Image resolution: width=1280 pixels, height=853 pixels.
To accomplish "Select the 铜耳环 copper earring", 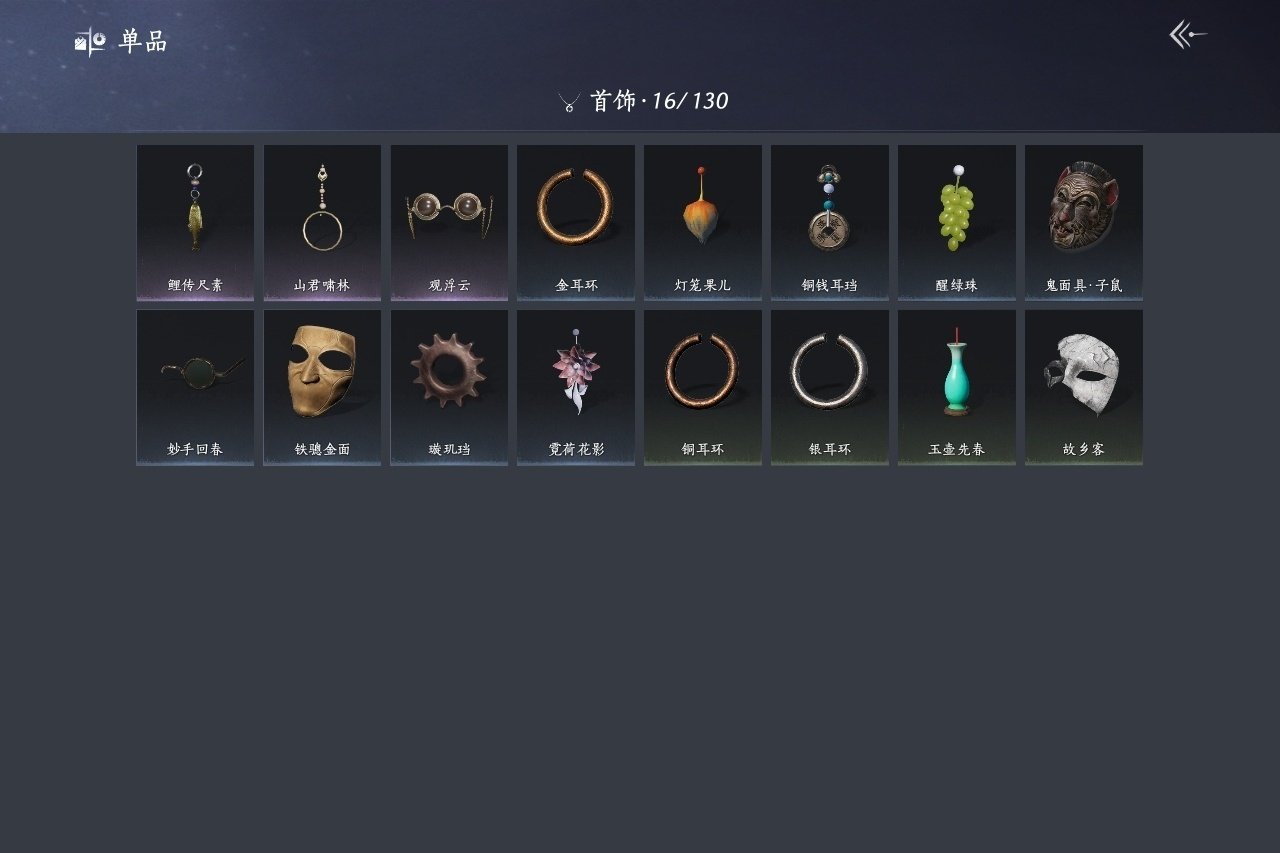I will coord(703,387).
